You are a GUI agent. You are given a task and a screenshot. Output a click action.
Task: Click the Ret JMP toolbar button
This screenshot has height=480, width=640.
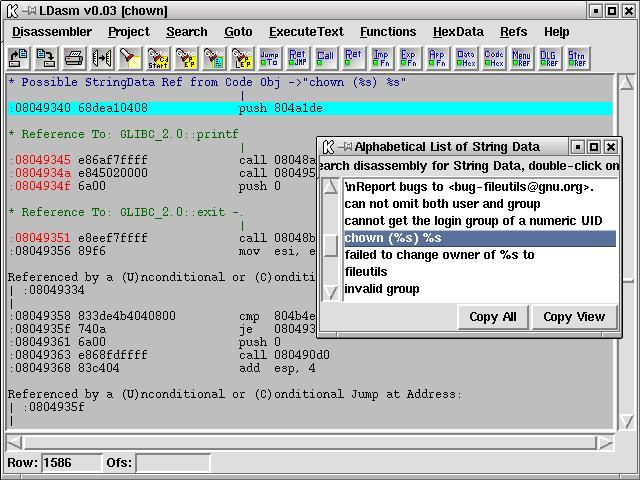[298, 58]
